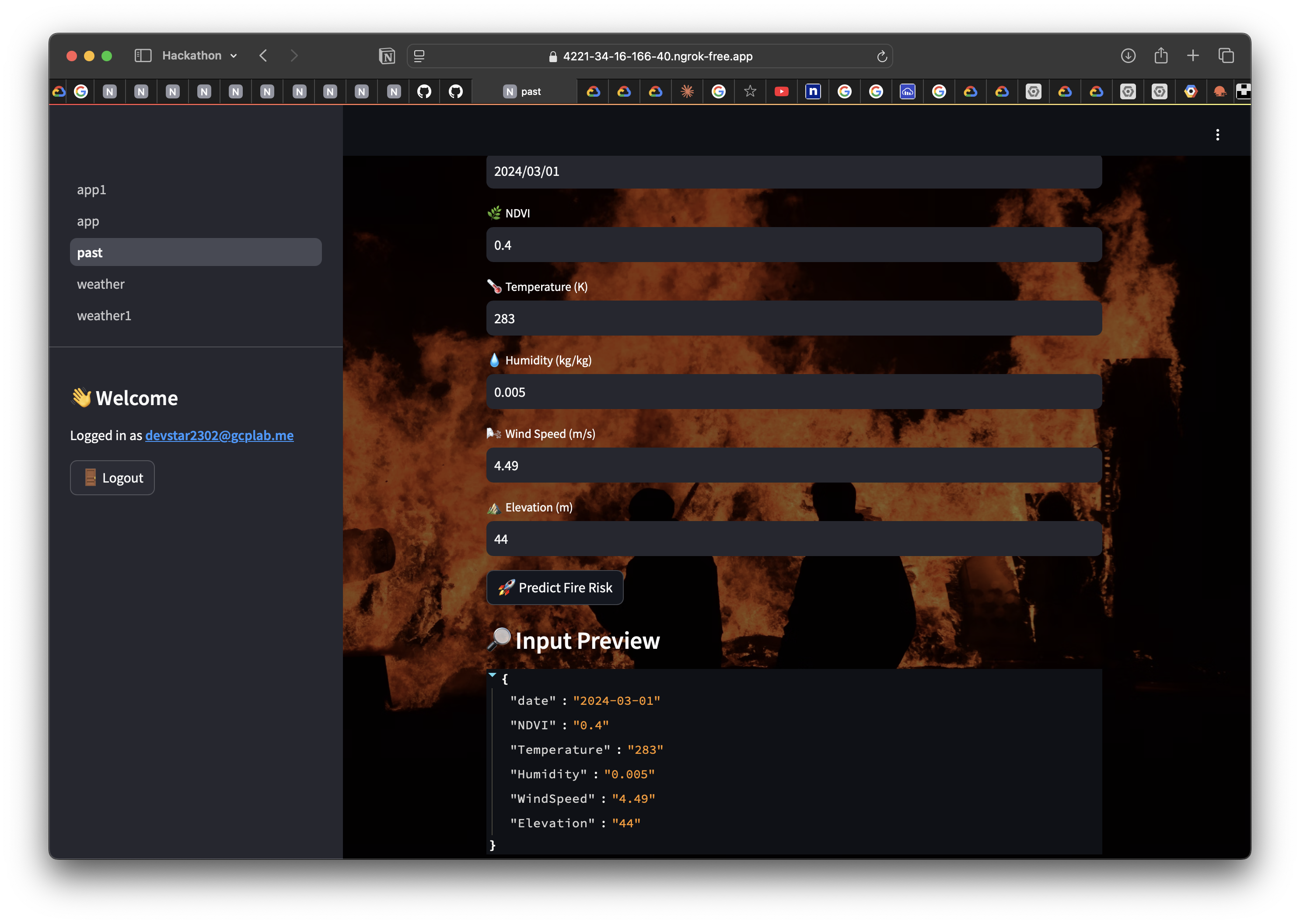The height and width of the screenshot is (924, 1300).
Task: Open the Streamlit three-dot menu
Action: click(x=1217, y=135)
